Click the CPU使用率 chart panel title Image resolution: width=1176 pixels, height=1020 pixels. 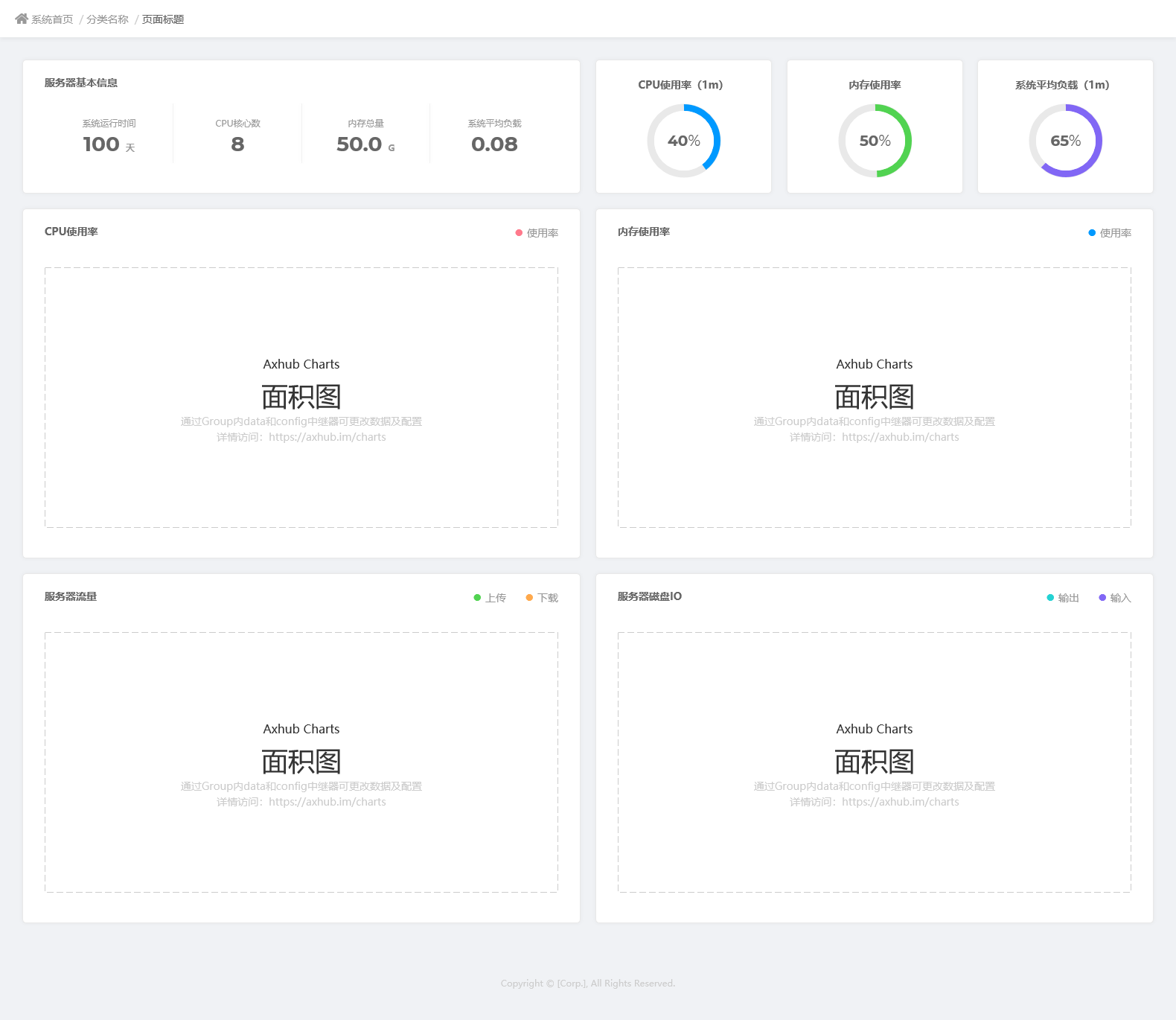click(x=71, y=232)
